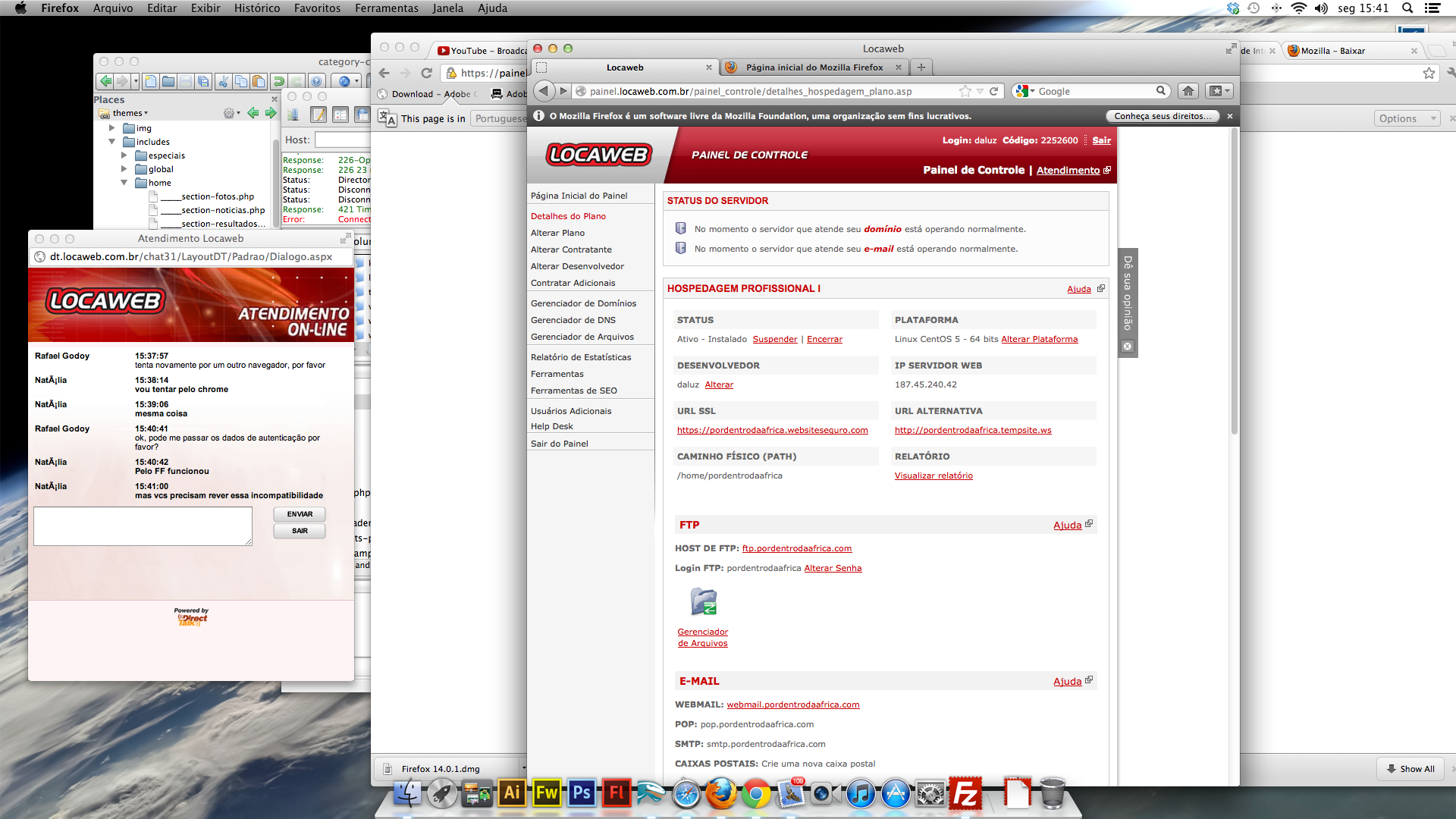The width and height of the screenshot is (1456, 819).
Task: Collapse the home folder in Places
Action: (124, 183)
